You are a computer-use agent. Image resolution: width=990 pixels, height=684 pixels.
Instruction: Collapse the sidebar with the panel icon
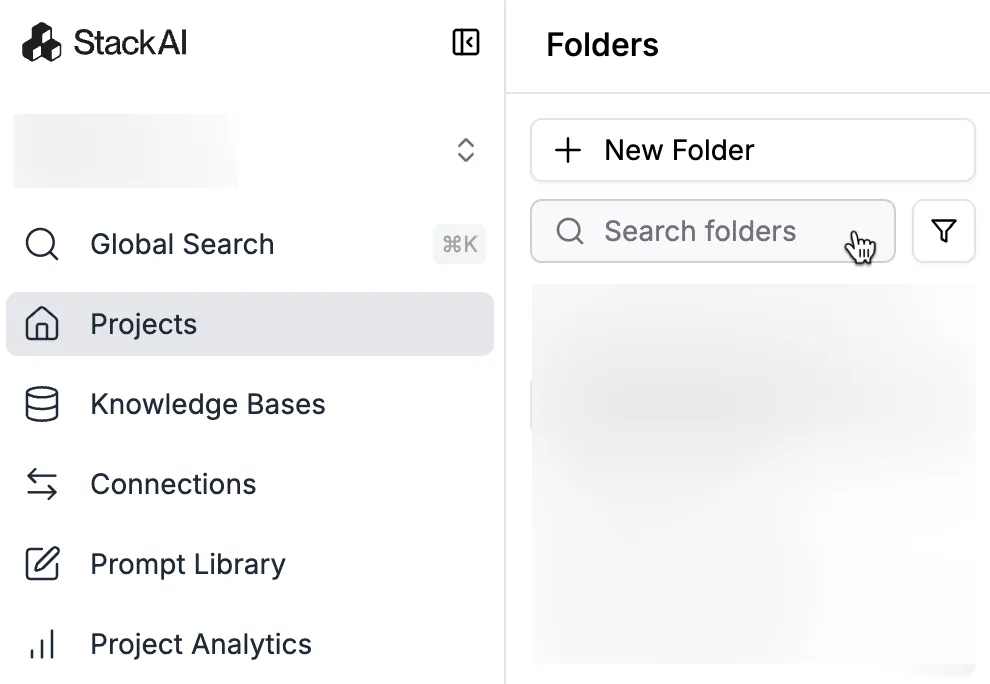466,42
